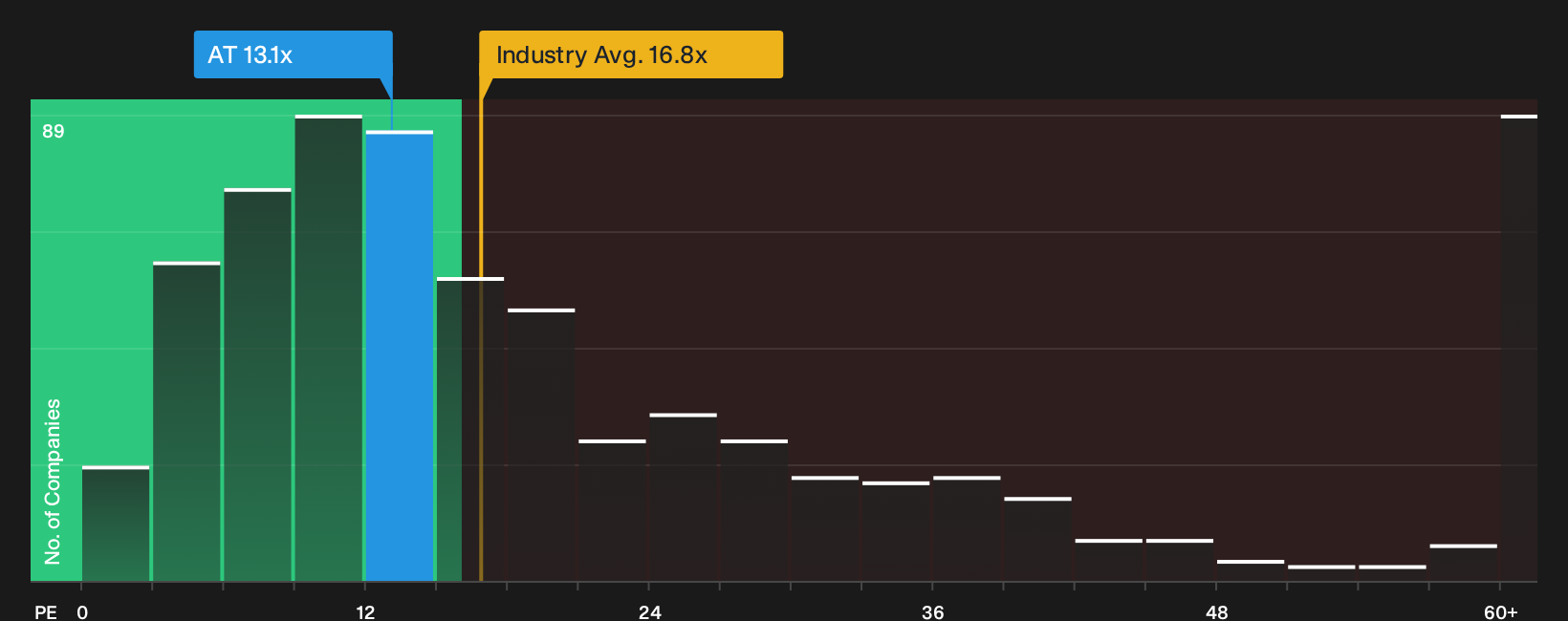
Task: Click the bar starting at PE 24
Action: click(684, 497)
